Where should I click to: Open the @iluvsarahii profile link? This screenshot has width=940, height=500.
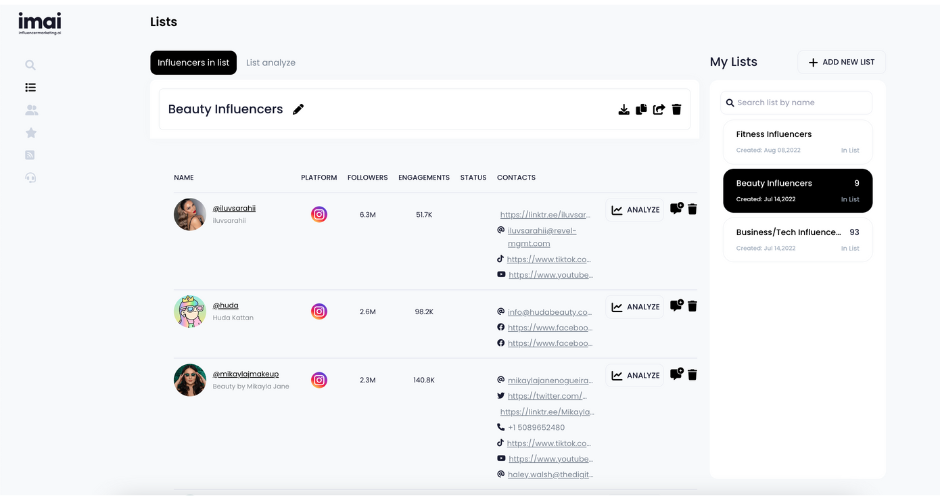[234, 208]
